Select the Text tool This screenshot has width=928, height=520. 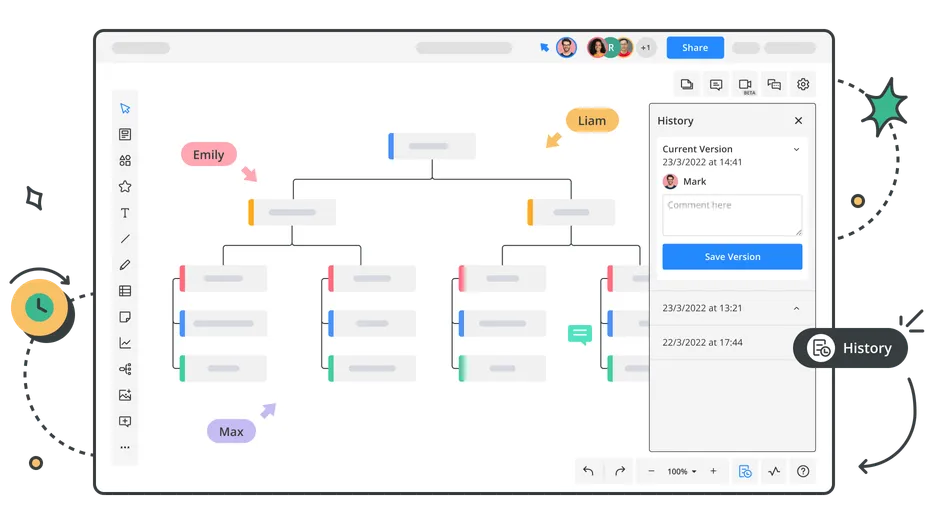click(125, 213)
